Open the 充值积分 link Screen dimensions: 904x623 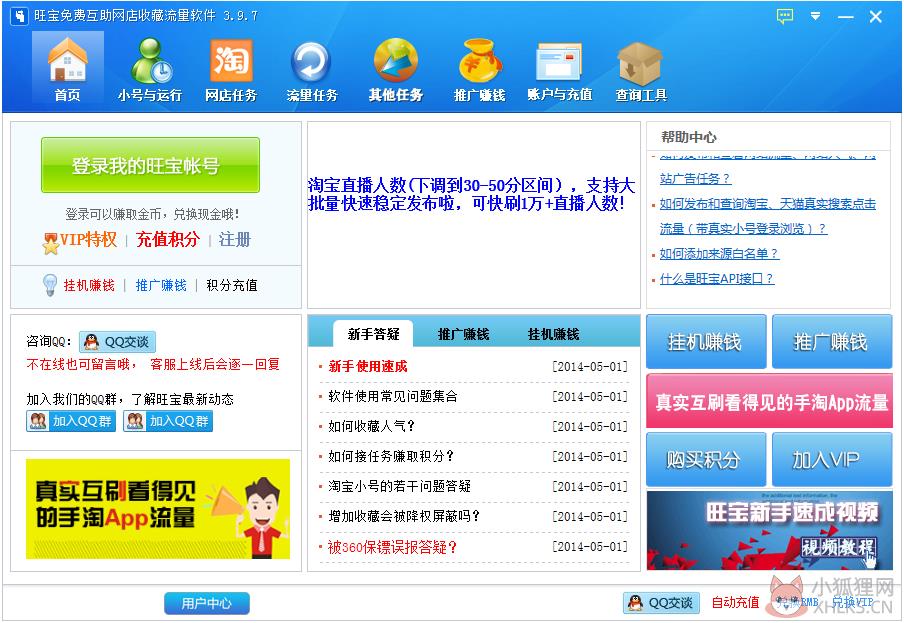tap(168, 239)
